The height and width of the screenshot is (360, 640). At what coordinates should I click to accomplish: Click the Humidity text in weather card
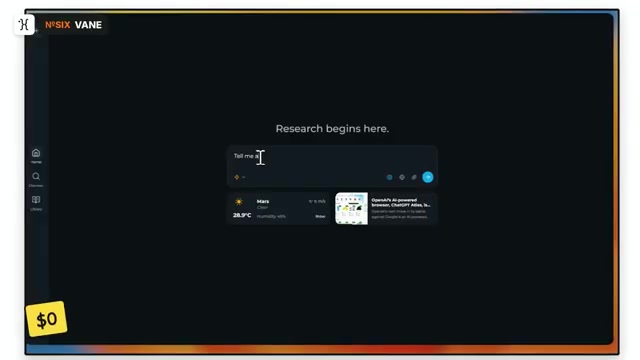[x=271, y=216]
